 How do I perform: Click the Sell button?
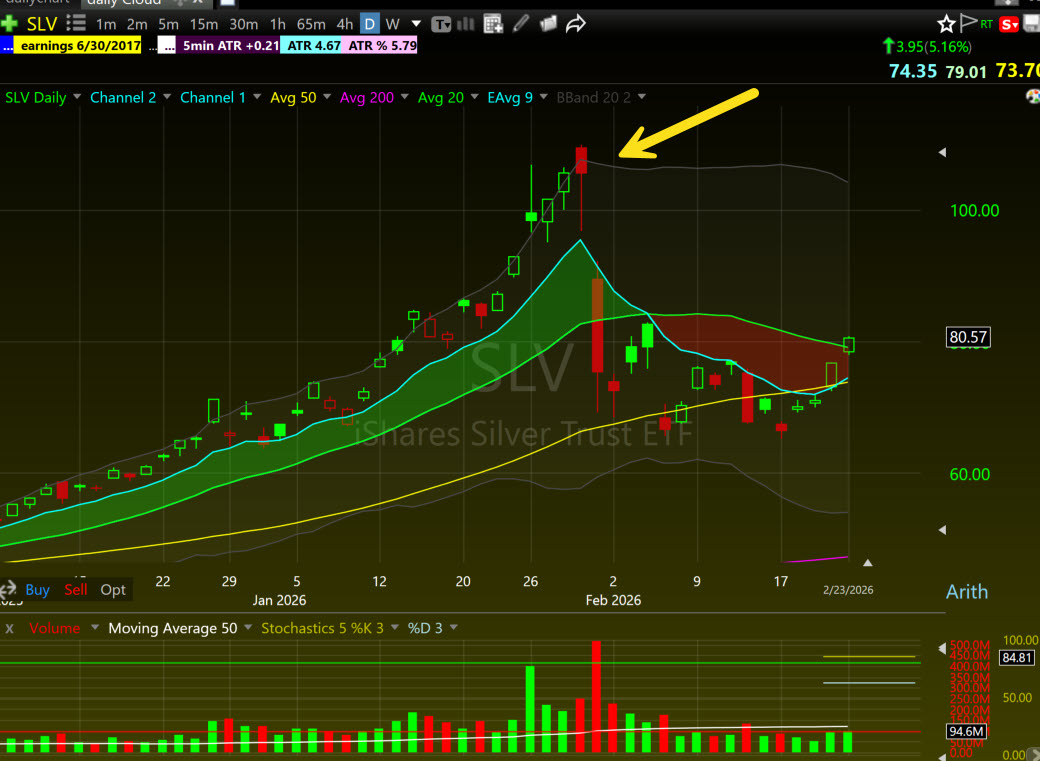[x=76, y=590]
